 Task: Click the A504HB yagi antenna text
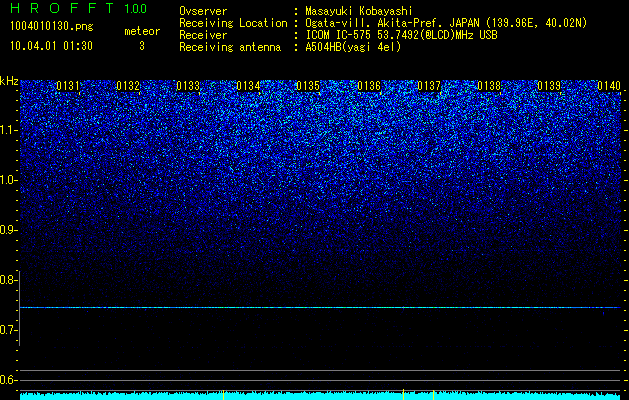[x=353, y=47]
